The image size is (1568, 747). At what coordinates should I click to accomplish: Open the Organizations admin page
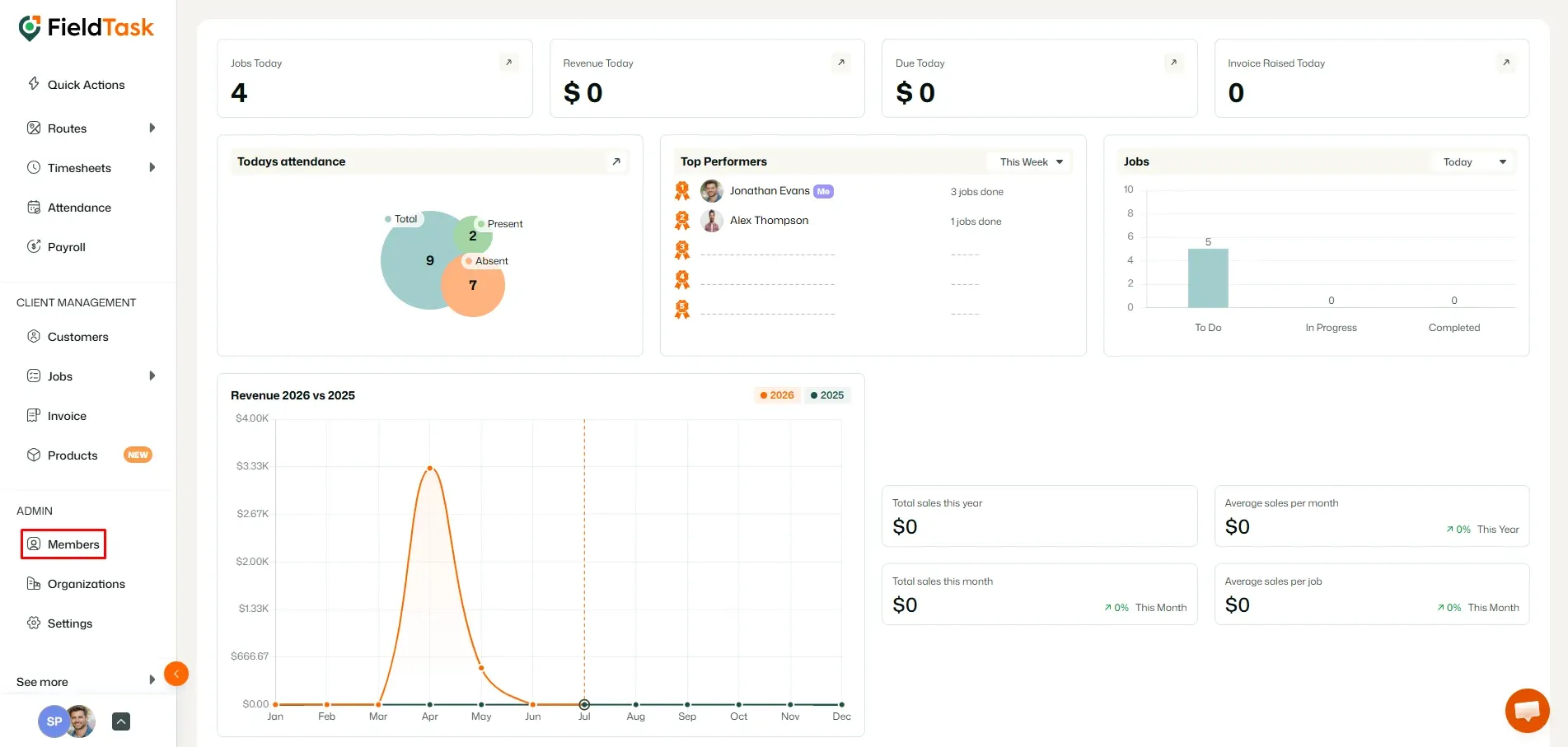click(87, 584)
